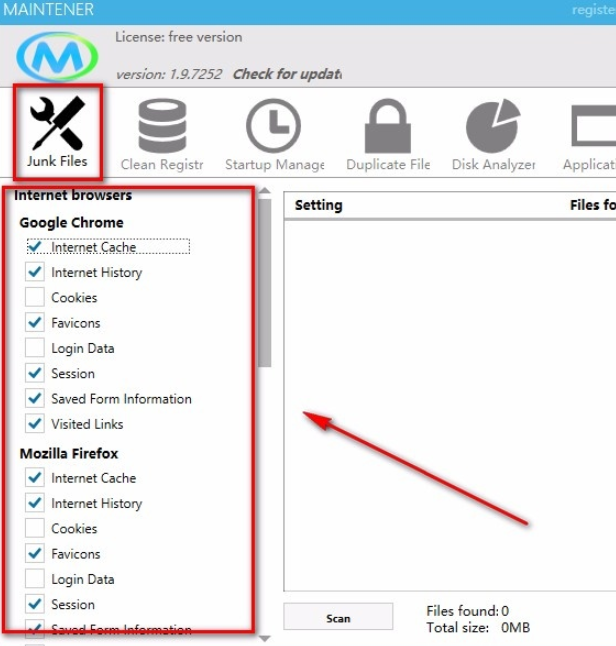
Task: Enable Chrome Login Data checkbox
Action: pos(35,348)
